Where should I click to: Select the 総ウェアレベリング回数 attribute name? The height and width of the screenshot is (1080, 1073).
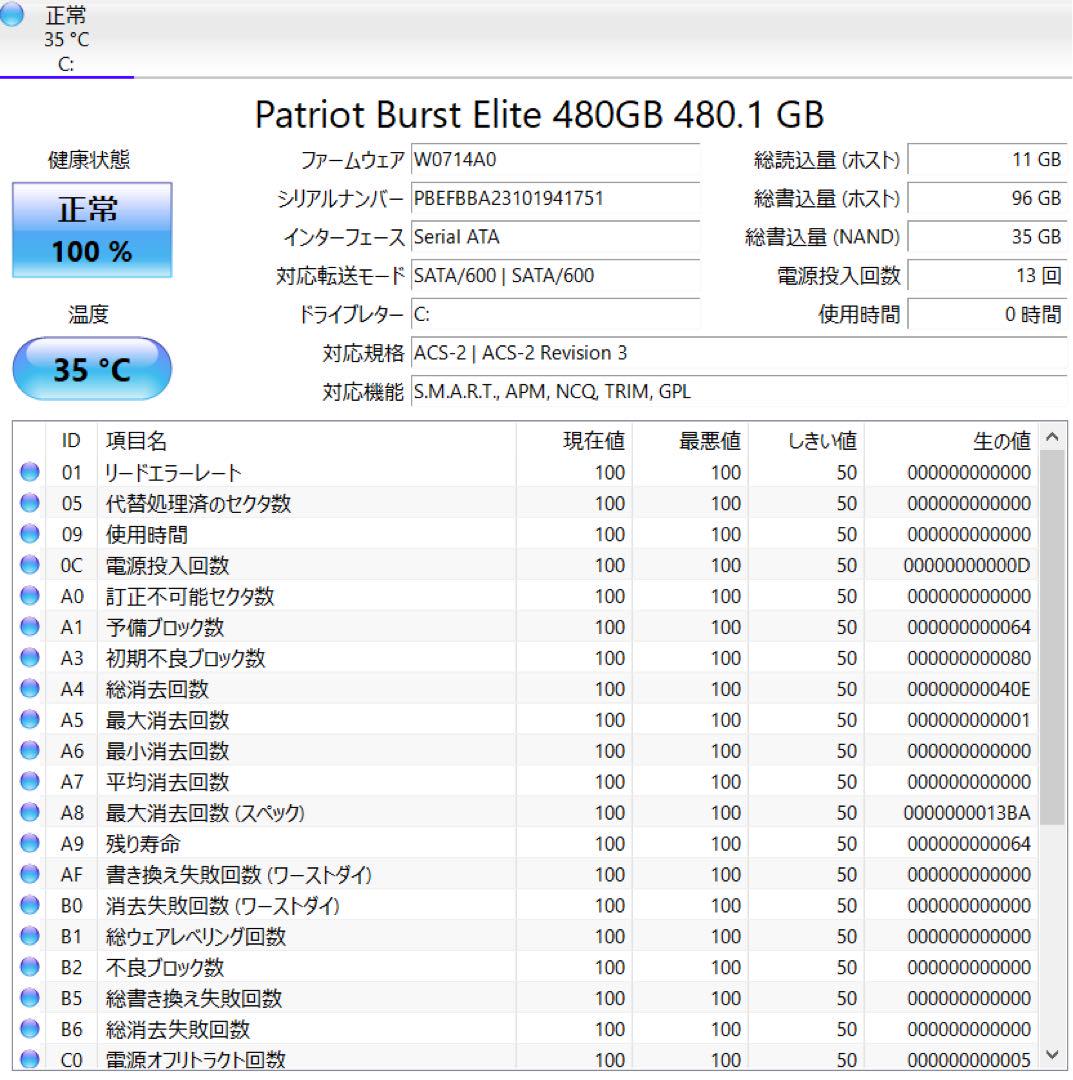[196, 937]
